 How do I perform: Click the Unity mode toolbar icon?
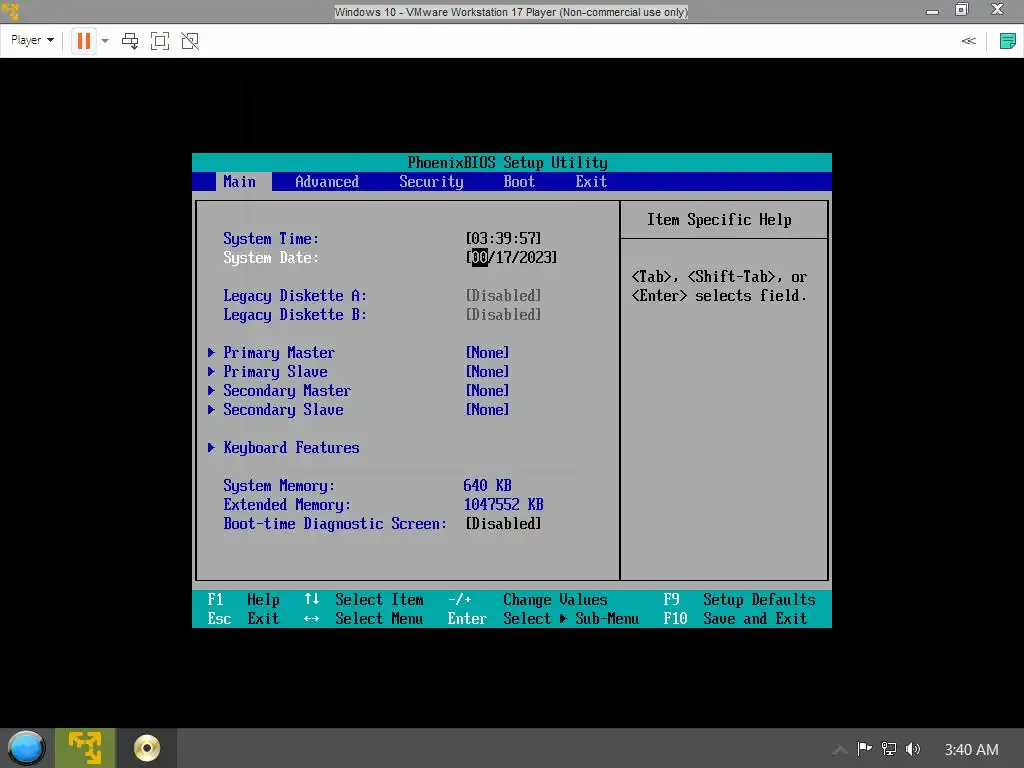coord(190,41)
